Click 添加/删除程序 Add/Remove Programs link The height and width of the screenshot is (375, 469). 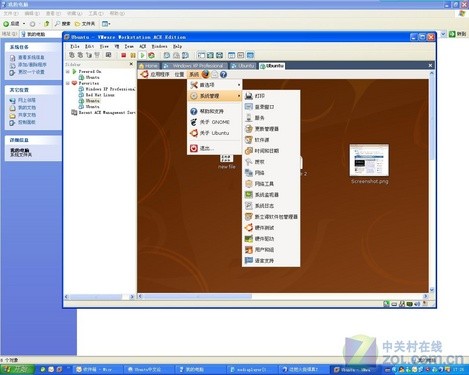(28, 65)
